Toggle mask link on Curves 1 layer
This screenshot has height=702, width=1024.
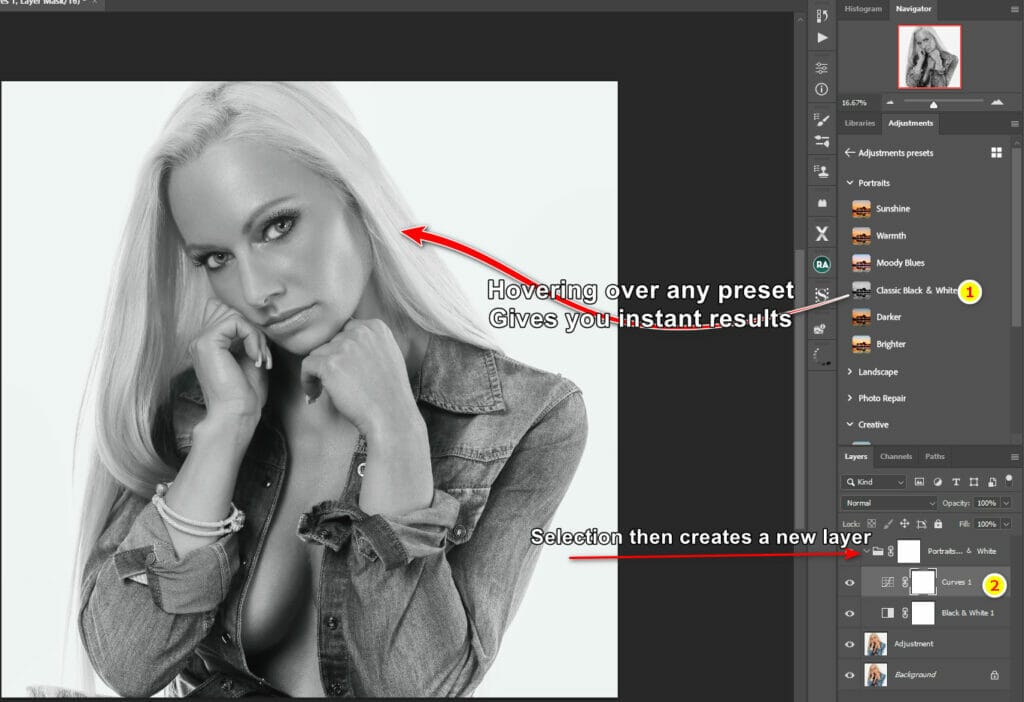point(904,582)
